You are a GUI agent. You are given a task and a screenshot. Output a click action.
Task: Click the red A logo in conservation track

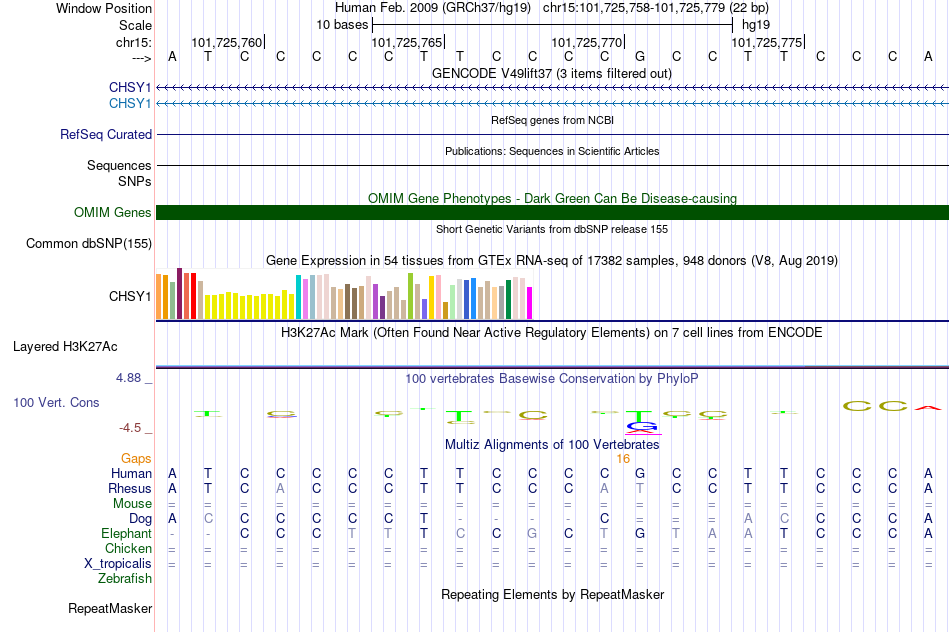(928, 407)
